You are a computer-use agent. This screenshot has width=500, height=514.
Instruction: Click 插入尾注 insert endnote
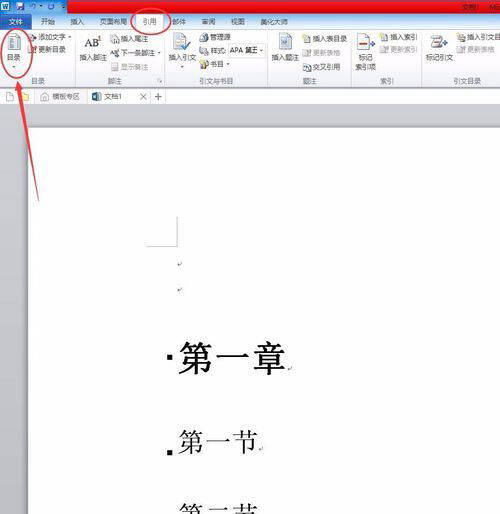pyautogui.click(x=129, y=39)
